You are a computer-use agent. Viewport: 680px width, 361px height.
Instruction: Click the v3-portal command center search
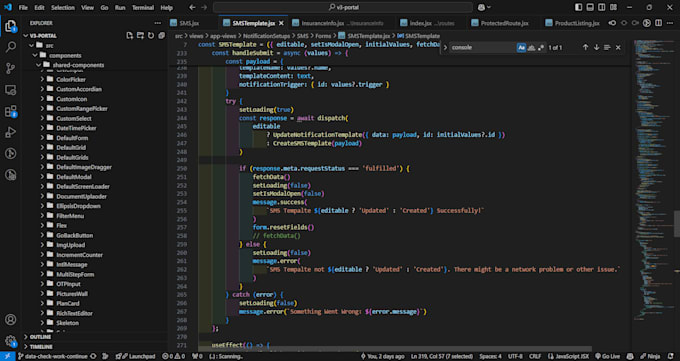click(x=343, y=7)
